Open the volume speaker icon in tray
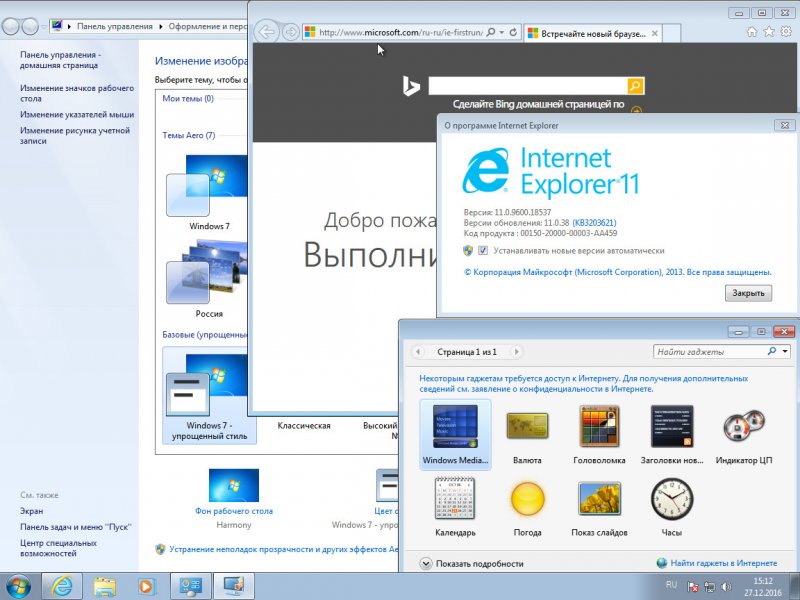This screenshot has width=800, height=600. tap(726, 587)
